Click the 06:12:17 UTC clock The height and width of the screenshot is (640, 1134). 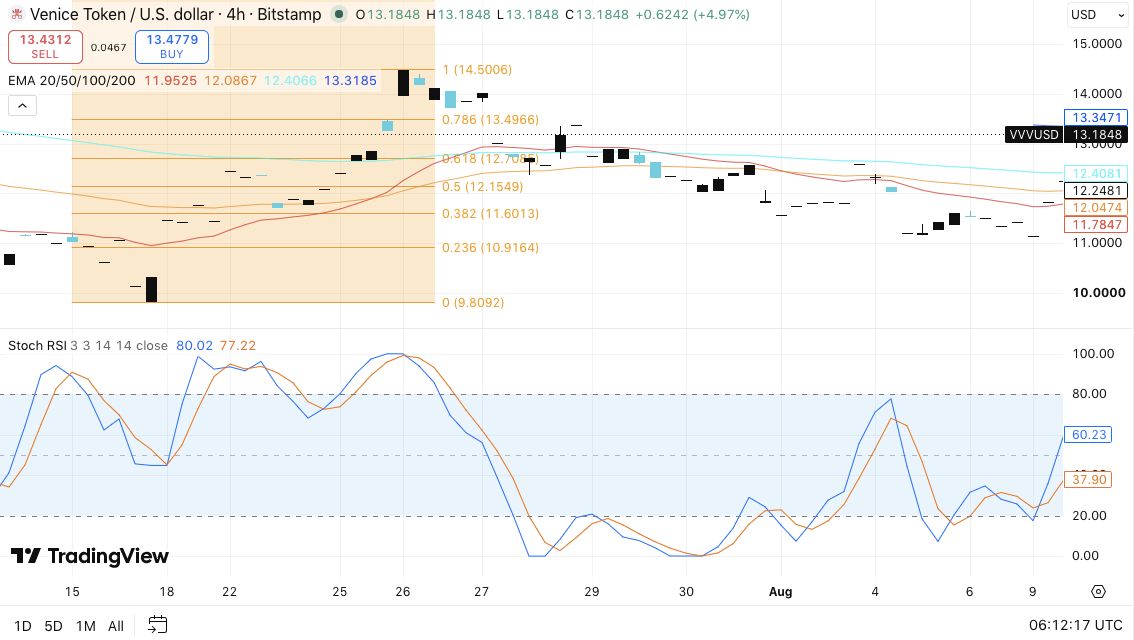coord(1075,626)
